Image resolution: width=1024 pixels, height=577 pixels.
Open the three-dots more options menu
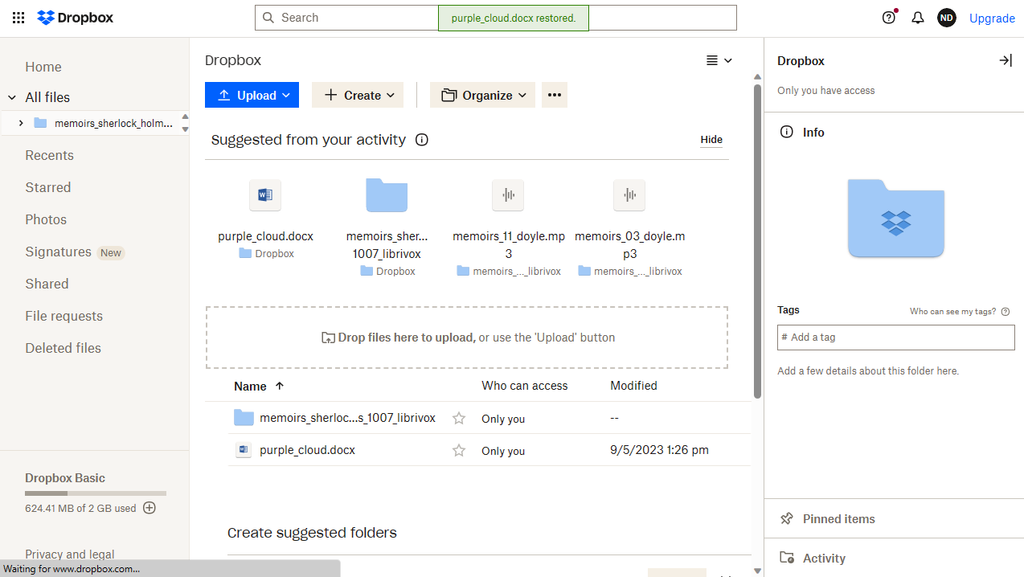point(555,95)
